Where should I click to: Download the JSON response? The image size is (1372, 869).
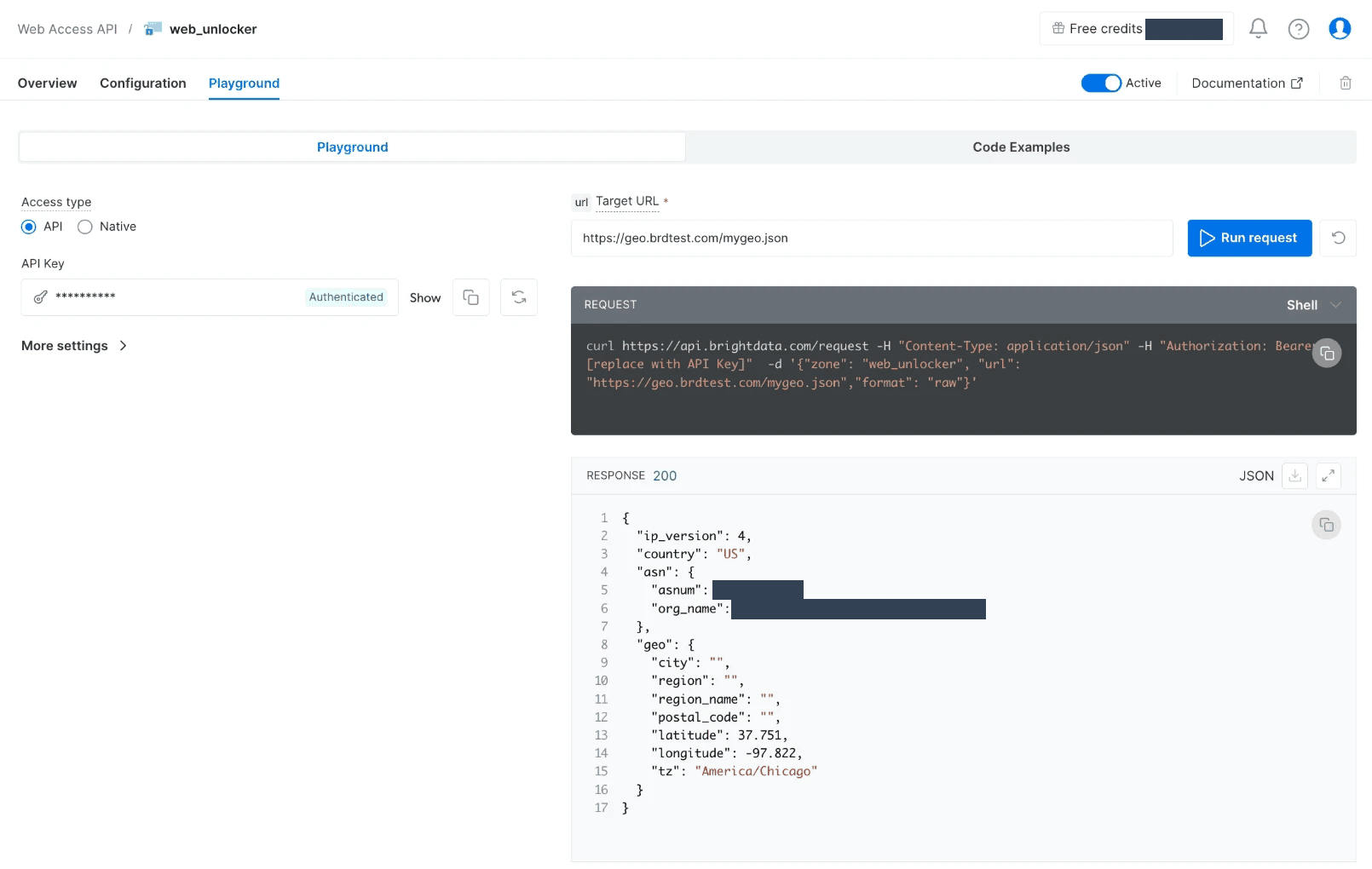click(x=1294, y=475)
